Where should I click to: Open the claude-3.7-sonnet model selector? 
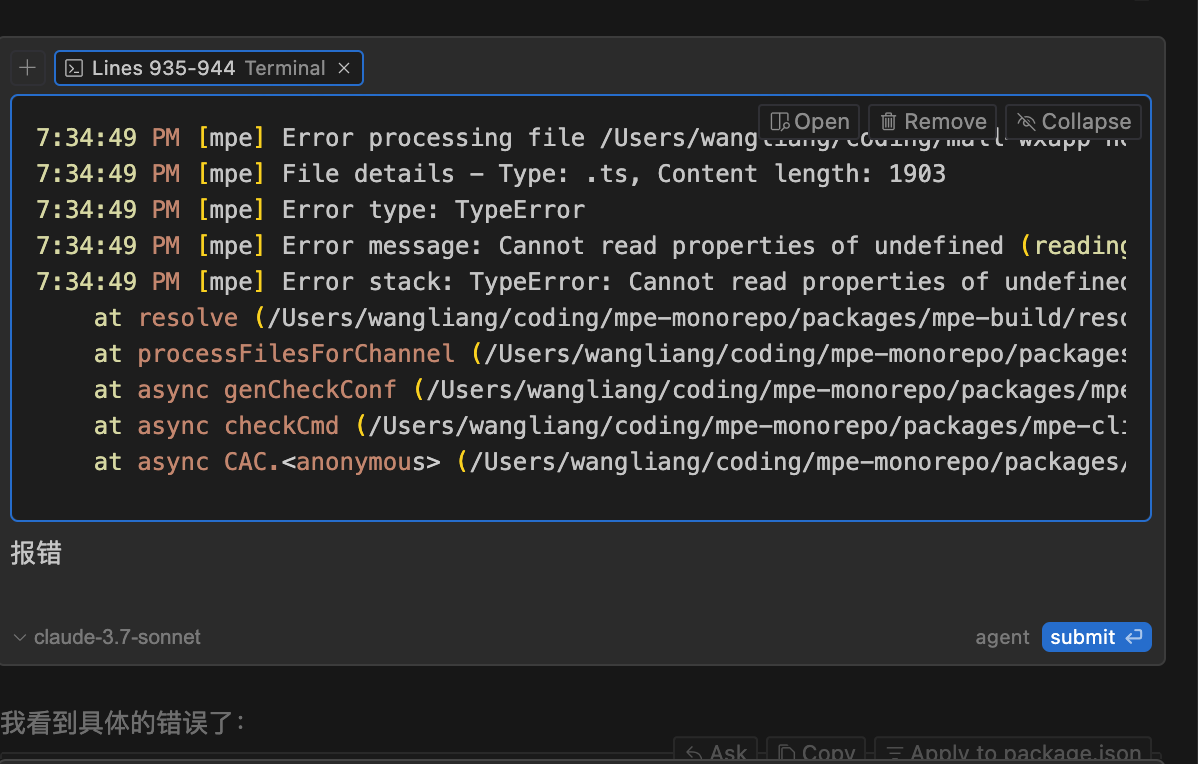click(x=117, y=637)
